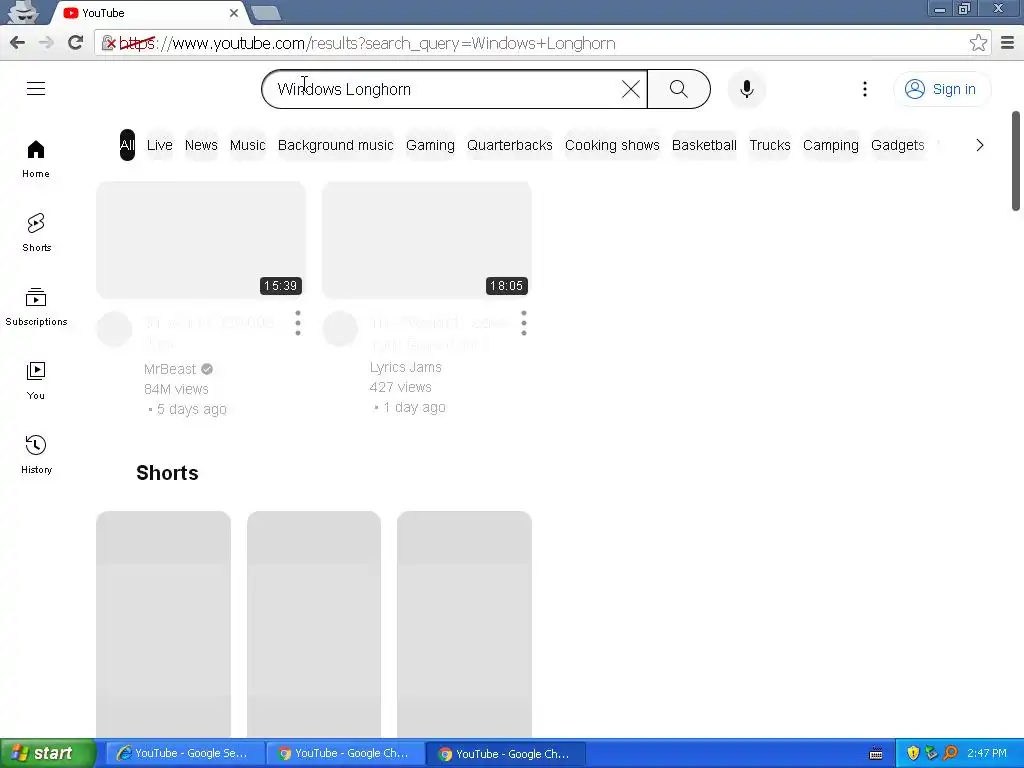
Task: Select the Music filter chip
Action: pyautogui.click(x=248, y=145)
